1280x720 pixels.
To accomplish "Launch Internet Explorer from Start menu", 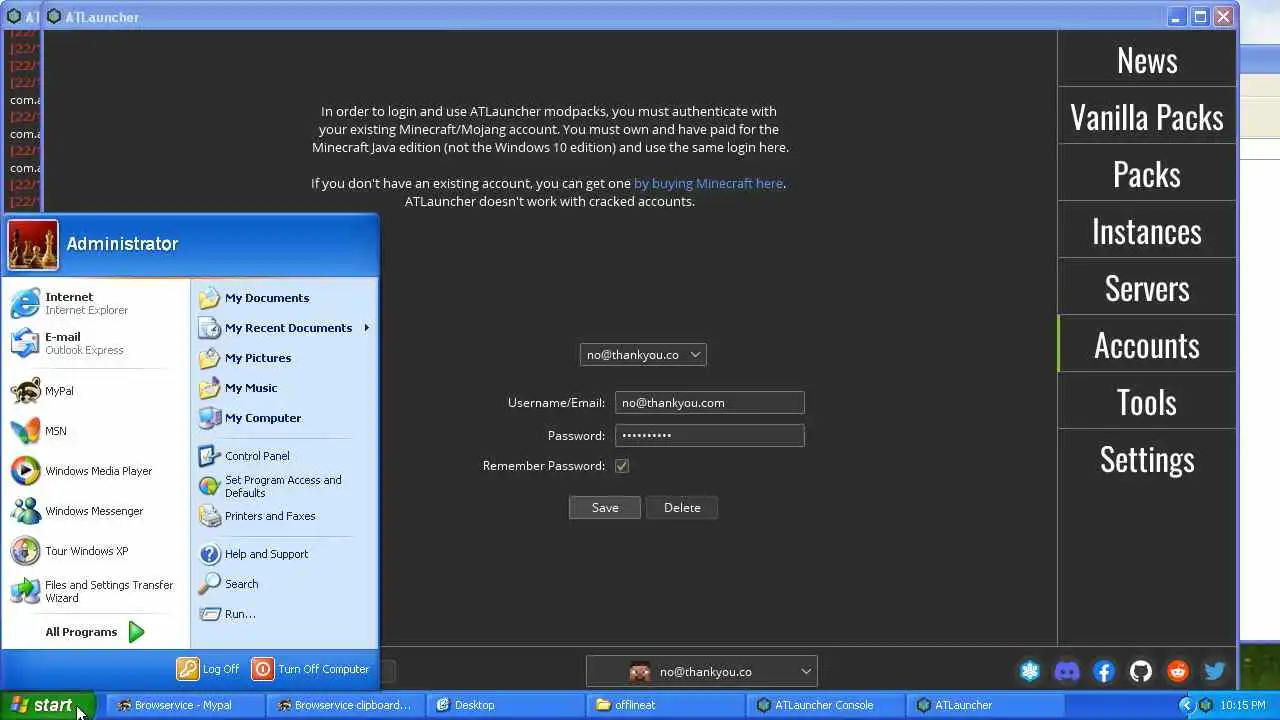I will 96,303.
